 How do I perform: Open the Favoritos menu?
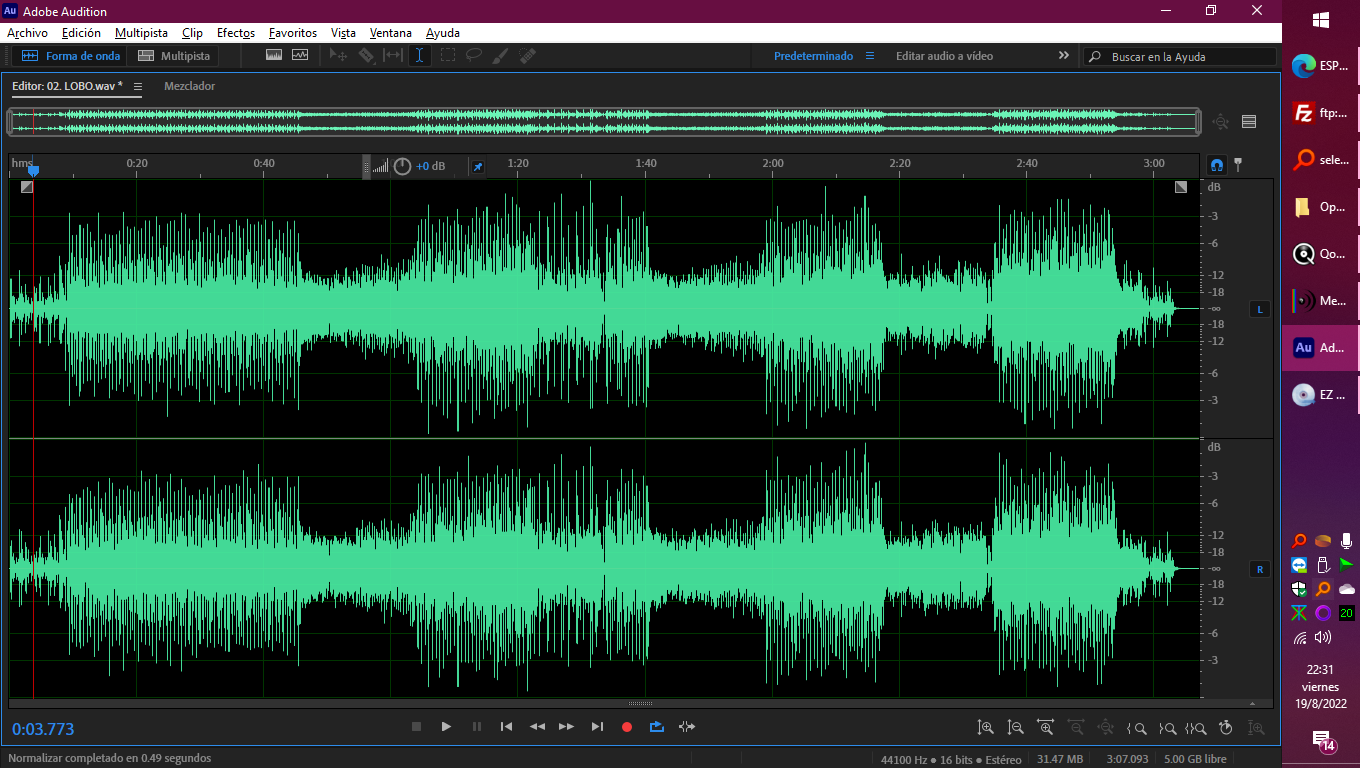point(293,33)
